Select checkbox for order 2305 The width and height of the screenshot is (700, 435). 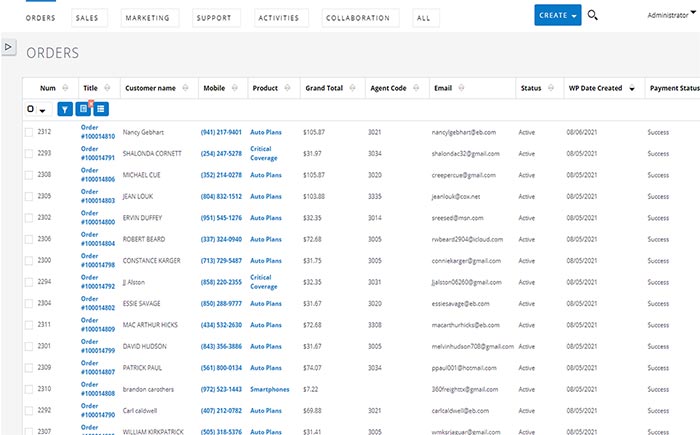pyautogui.click(x=29, y=197)
